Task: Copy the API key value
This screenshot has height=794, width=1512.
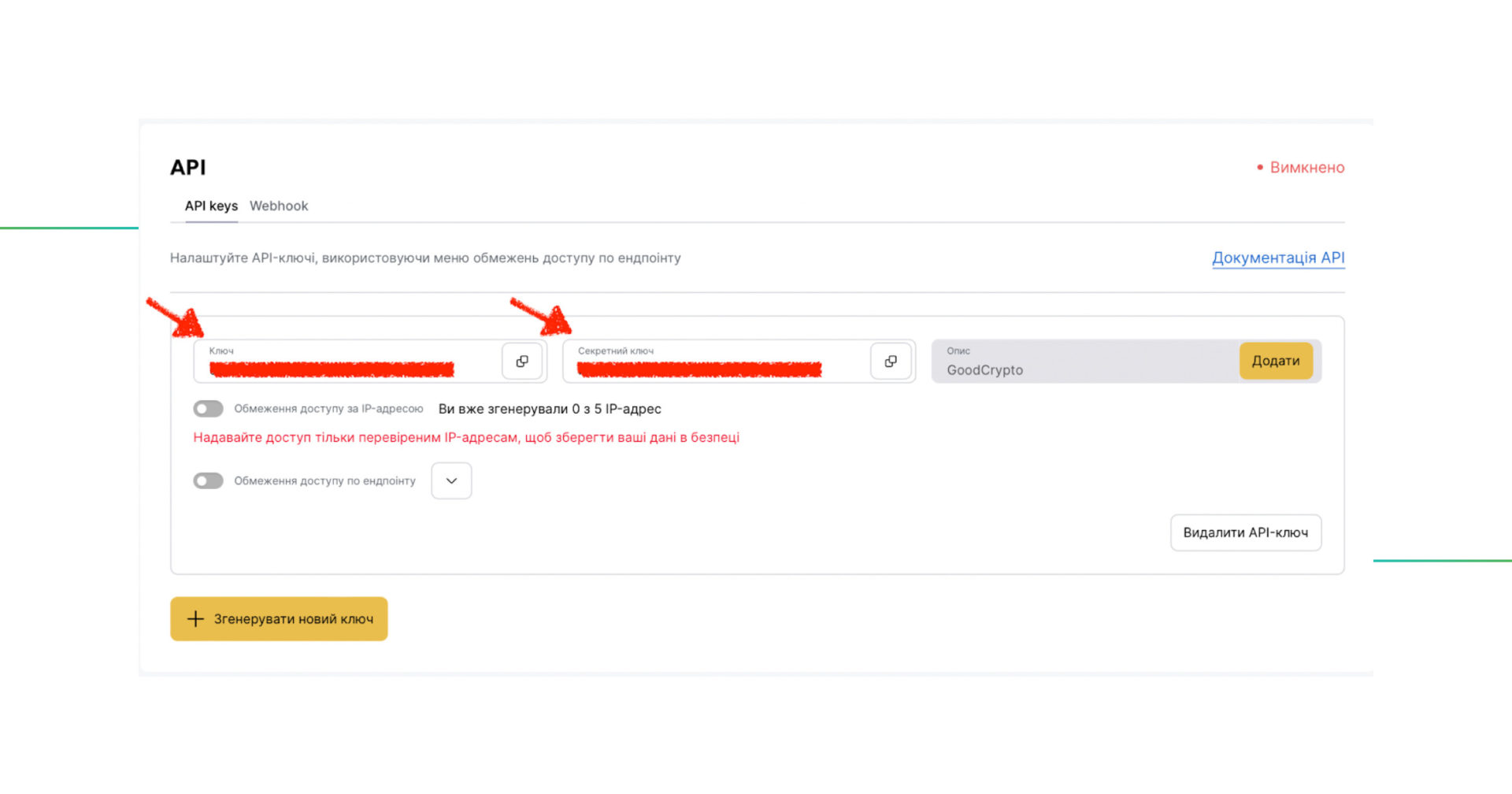Action: tap(521, 362)
